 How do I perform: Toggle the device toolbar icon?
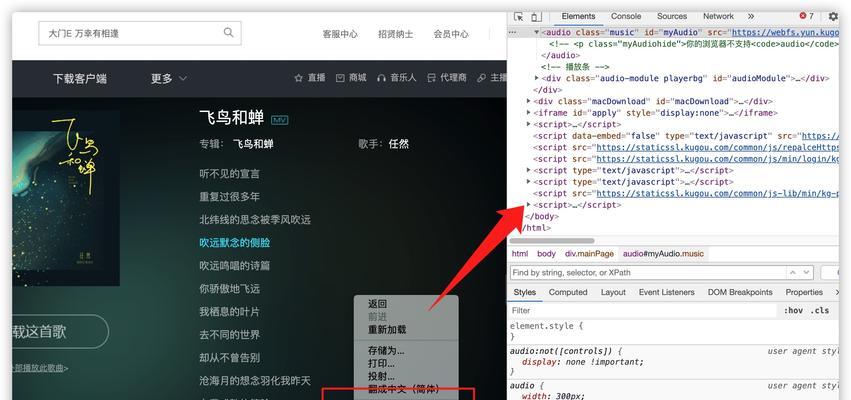[x=536, y=16]
